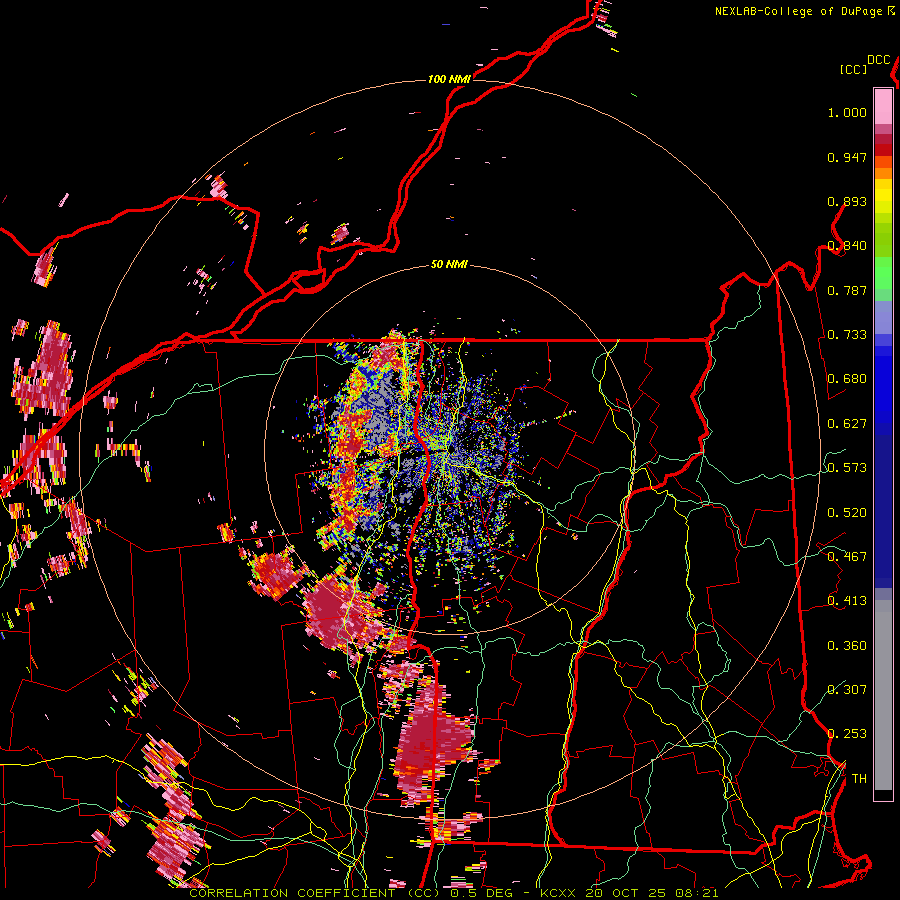The height and width of the screenshot is (900, 900).
Task: Select the "0.467" scale value
Action: coord(847,557)
